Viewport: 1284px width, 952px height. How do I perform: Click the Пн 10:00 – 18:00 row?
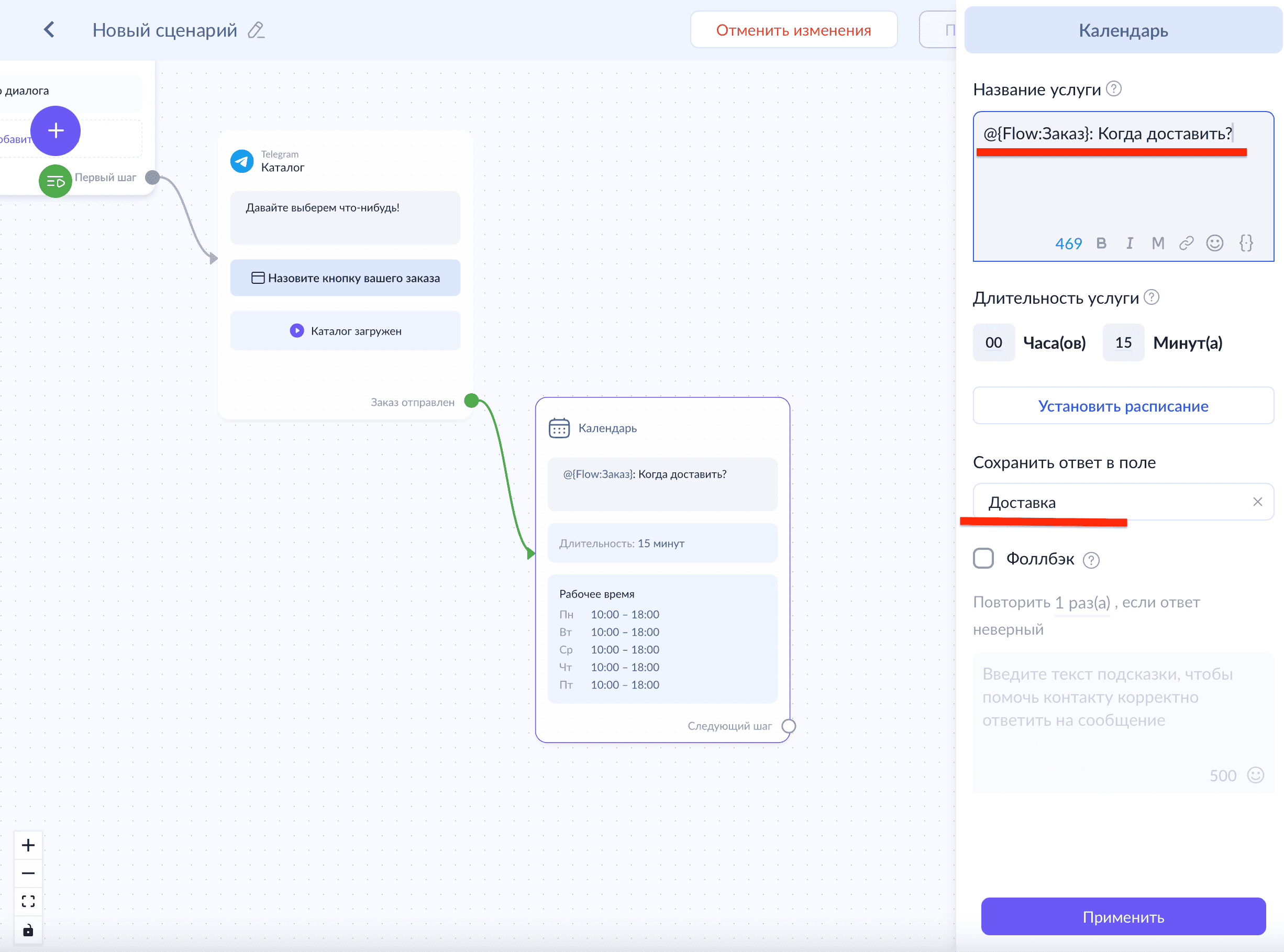click(x=609, y=614)
